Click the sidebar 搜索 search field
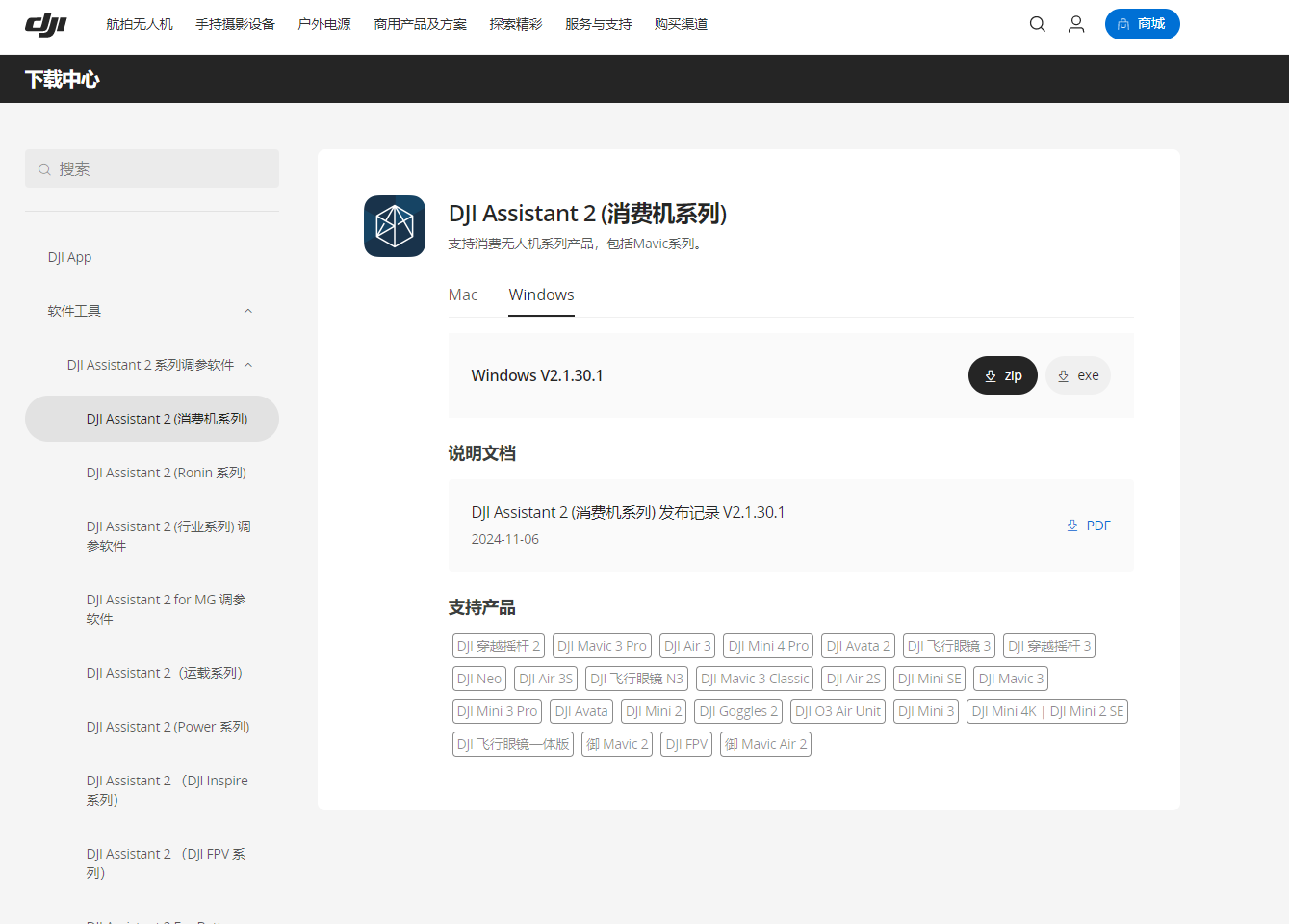 (152, 169)
